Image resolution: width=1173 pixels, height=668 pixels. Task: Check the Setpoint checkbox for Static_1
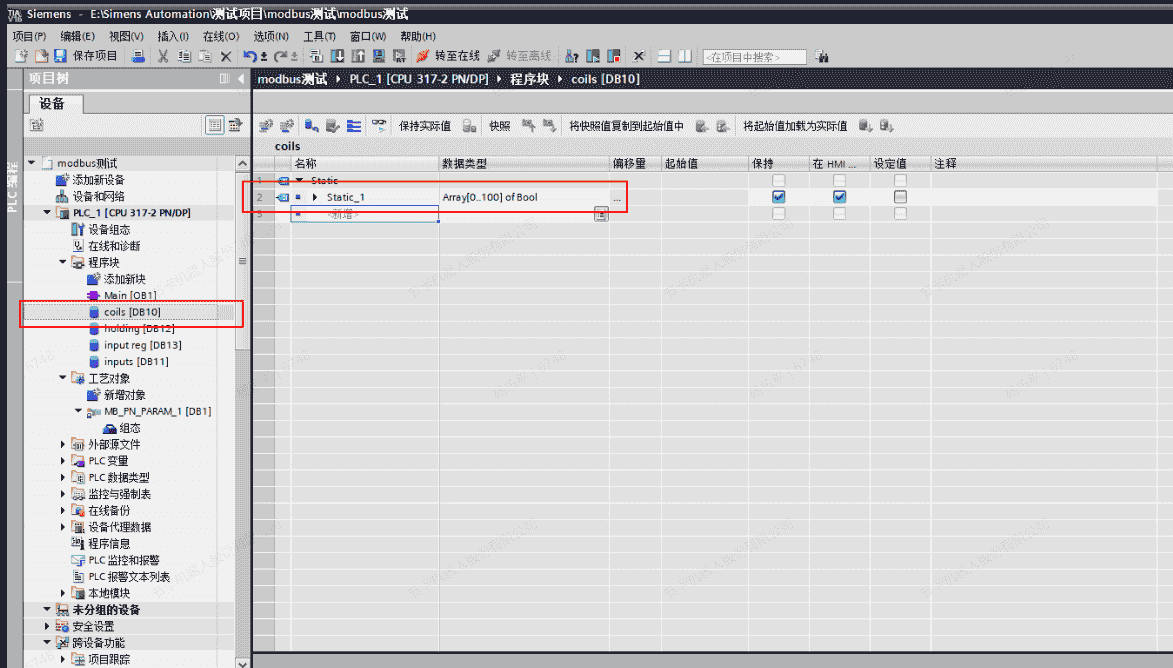[x=900, y=197]
